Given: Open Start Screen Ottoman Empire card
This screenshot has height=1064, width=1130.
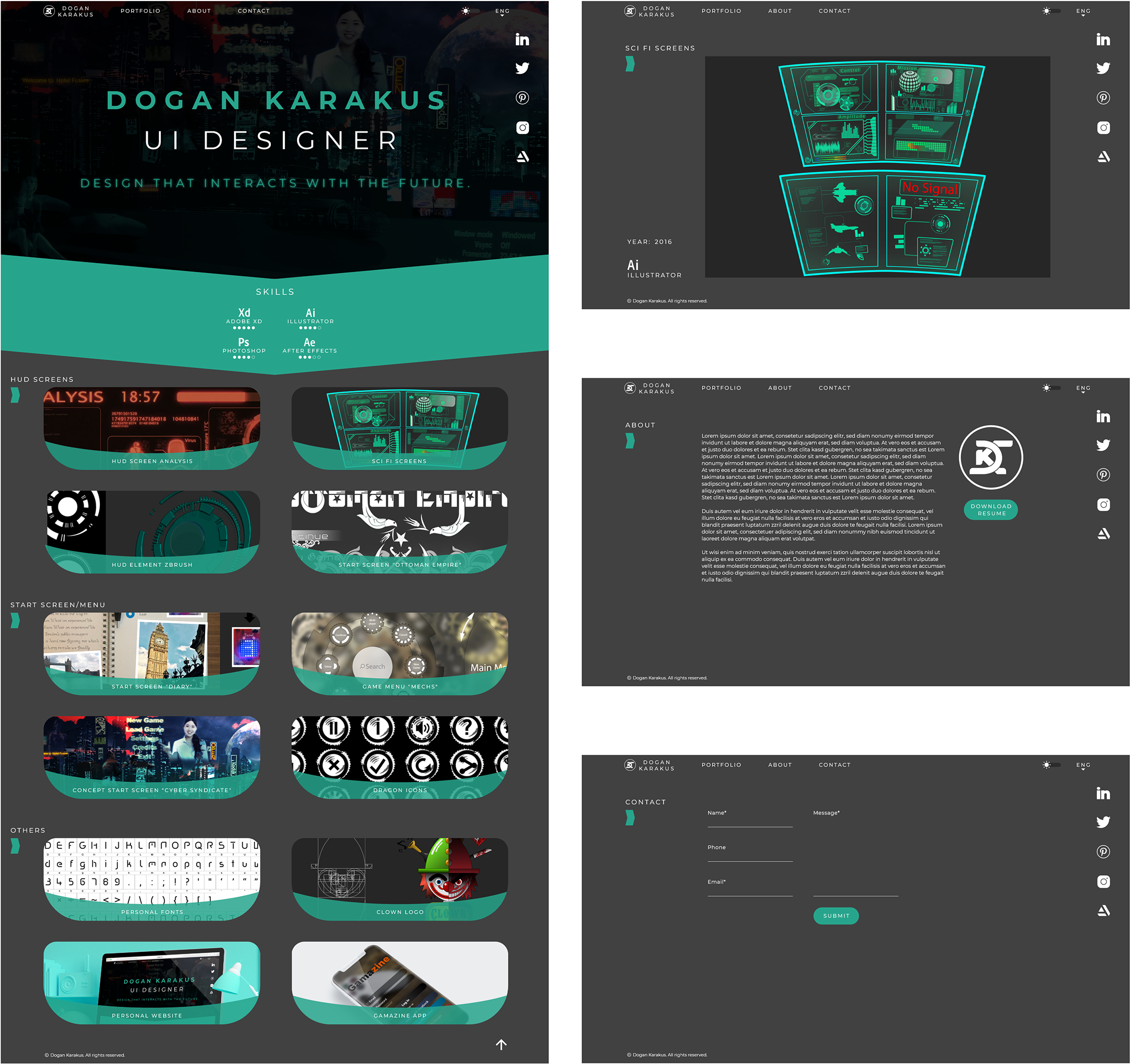Looking at the screenshot, I should 400,532.
